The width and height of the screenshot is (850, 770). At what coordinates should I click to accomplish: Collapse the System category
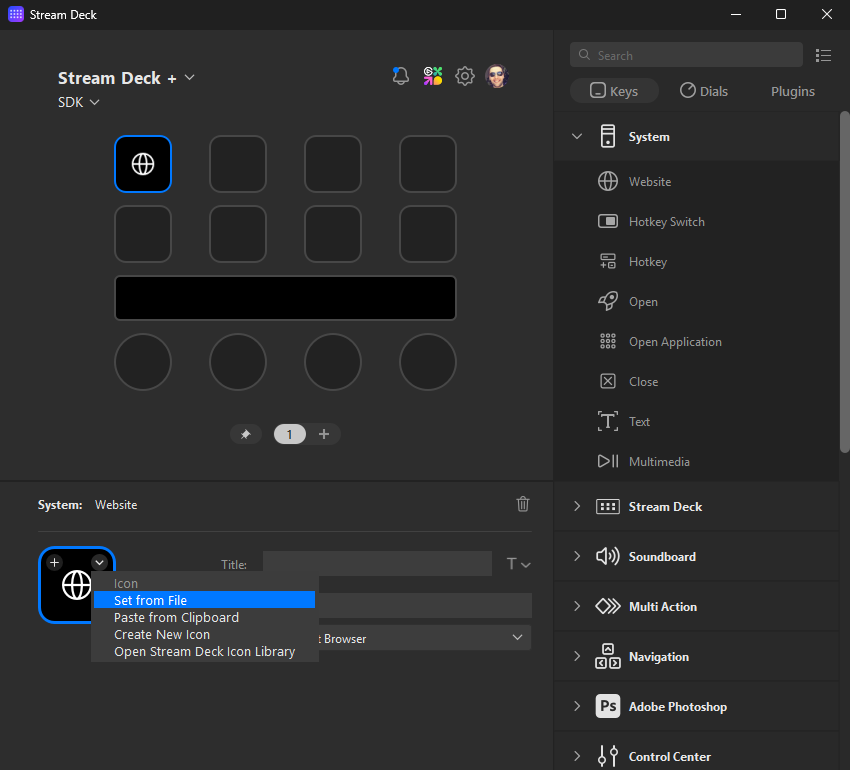tap(577, 137)
